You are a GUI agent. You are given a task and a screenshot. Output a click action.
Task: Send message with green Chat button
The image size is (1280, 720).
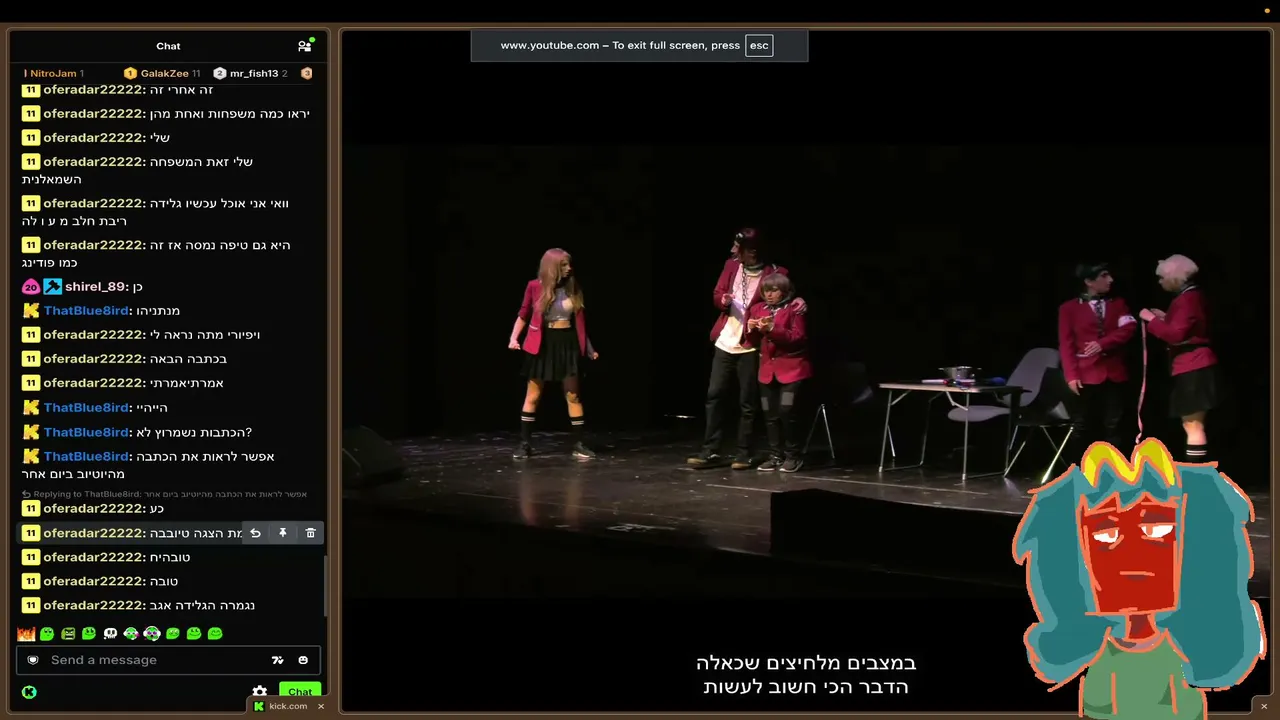coord(300,691)
